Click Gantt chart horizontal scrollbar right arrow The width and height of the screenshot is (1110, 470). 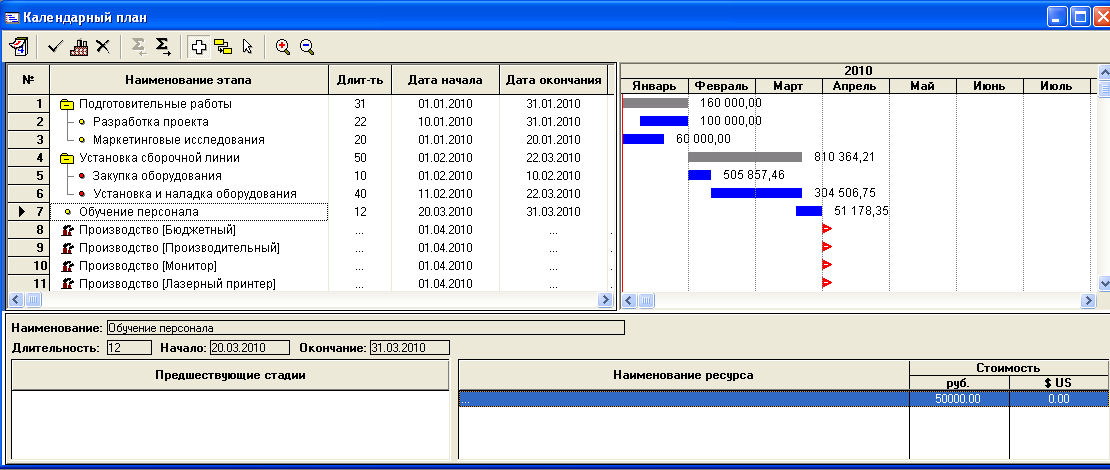tap(1088, 301)
